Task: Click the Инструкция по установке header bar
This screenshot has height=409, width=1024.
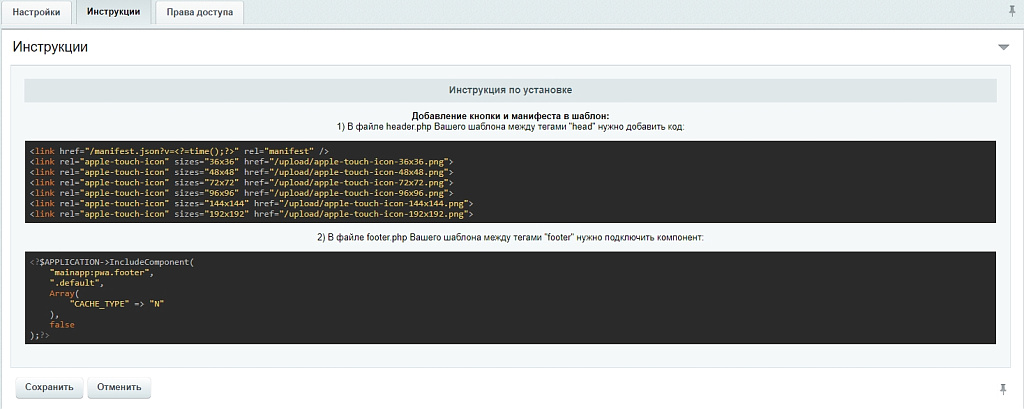Action: click(510, 90)
